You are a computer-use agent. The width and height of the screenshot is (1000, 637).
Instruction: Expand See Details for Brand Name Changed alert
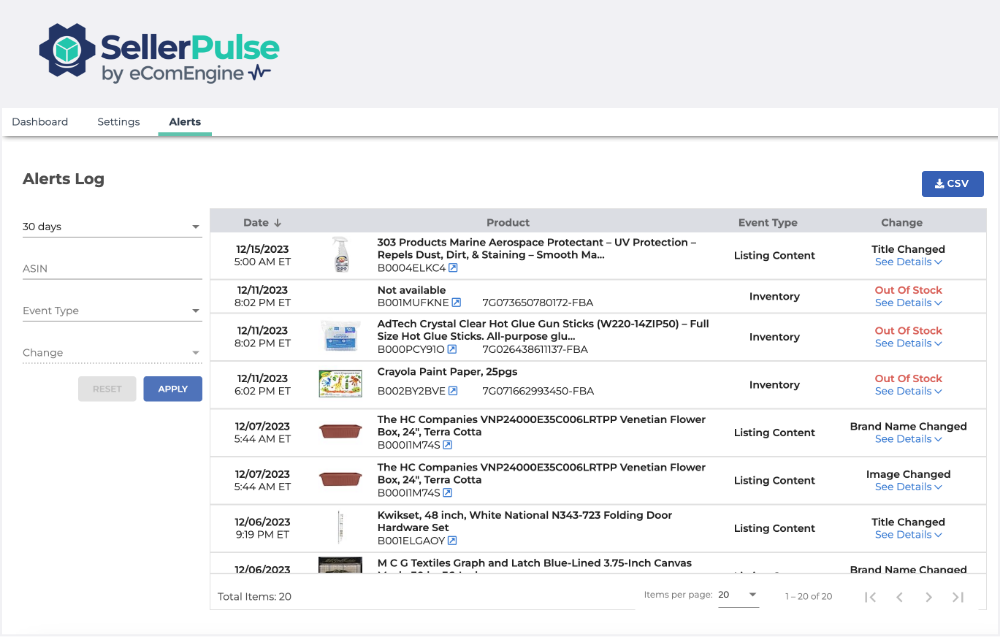(908, 439)
